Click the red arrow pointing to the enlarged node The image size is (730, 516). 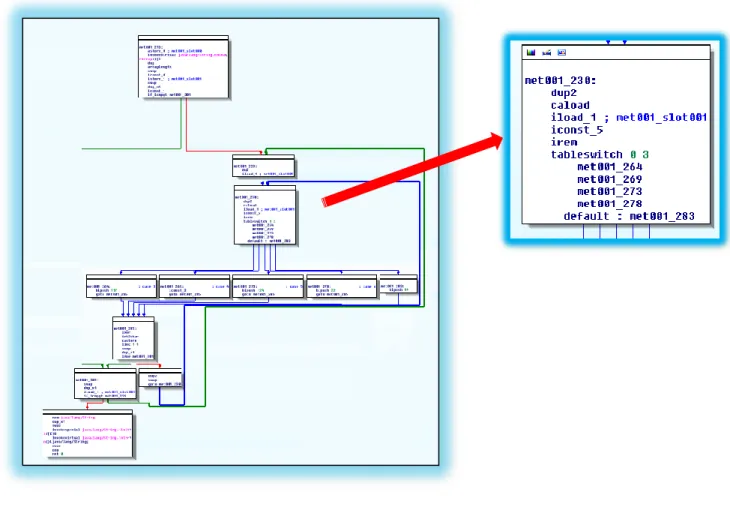click(412, 170)
